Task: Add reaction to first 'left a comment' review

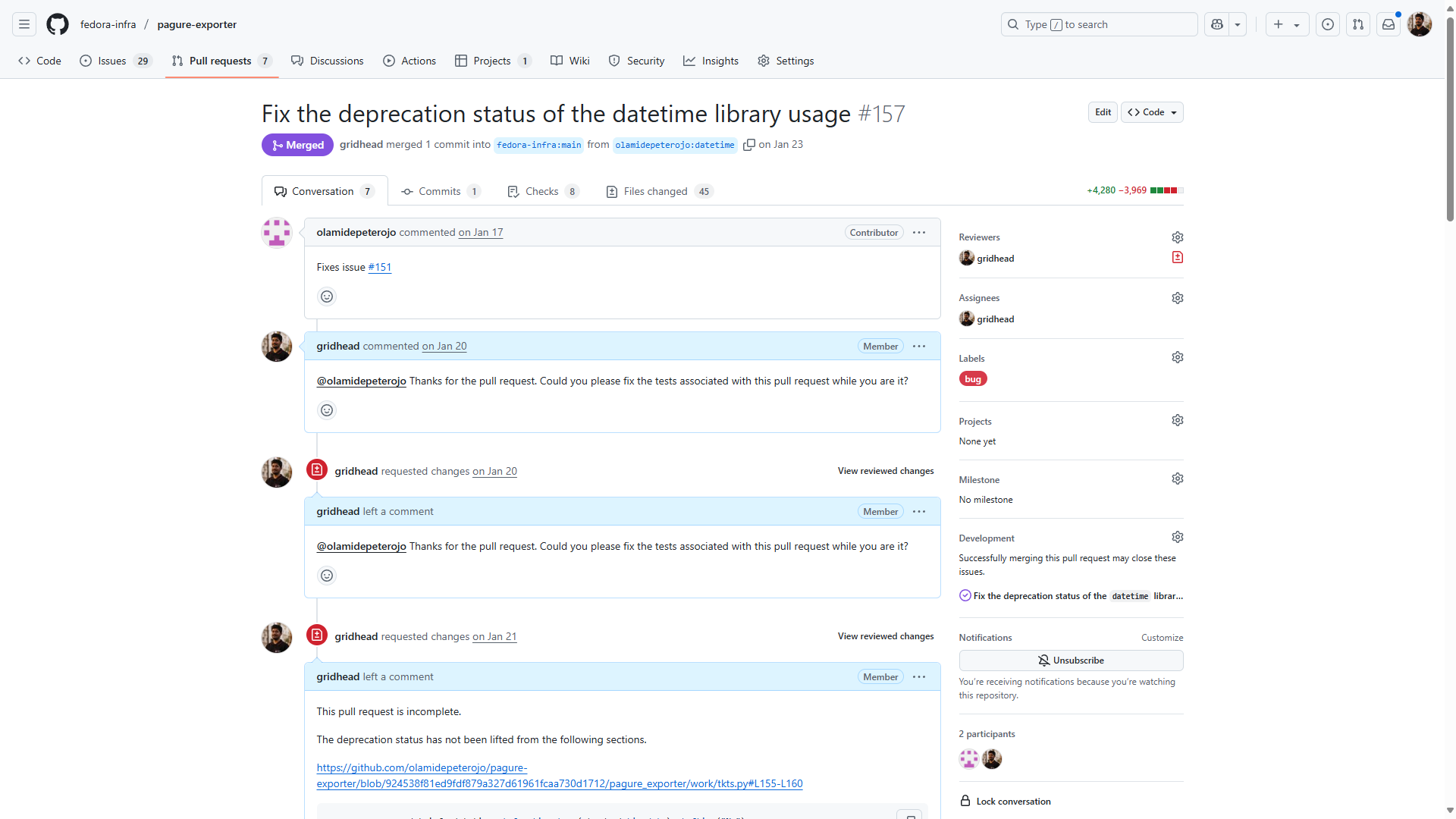Action: pyautogui.click(x=327, y=576)
